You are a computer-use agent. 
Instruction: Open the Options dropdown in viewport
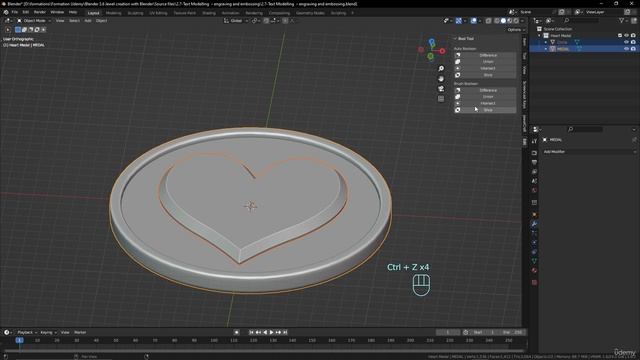click(516, 30)
